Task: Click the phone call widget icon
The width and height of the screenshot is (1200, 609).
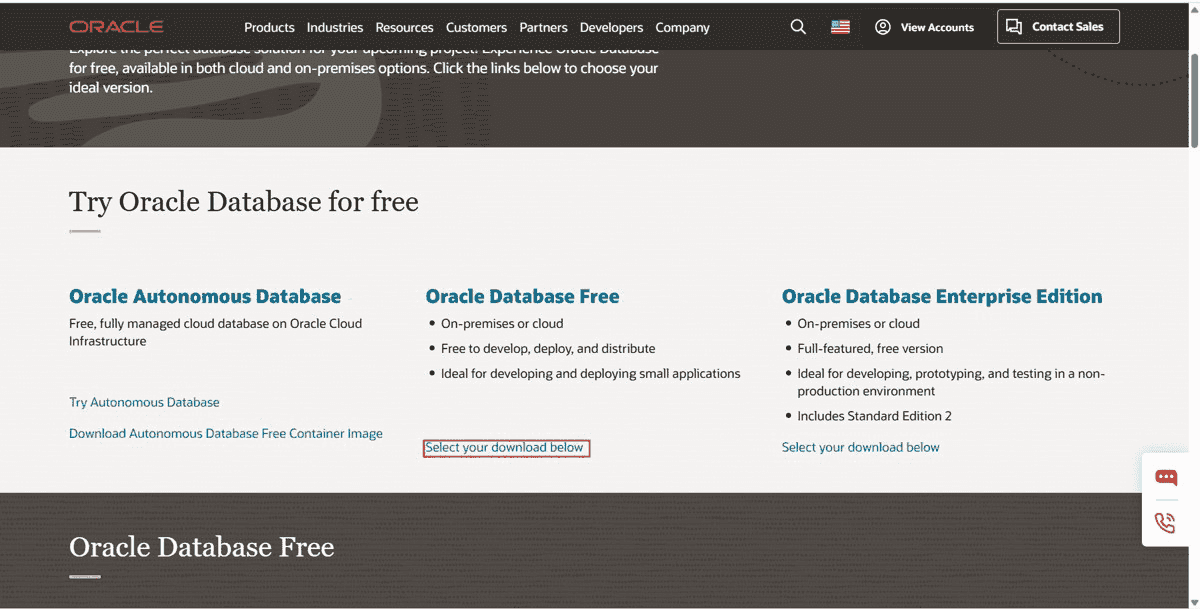Action: coord(1166,522)
